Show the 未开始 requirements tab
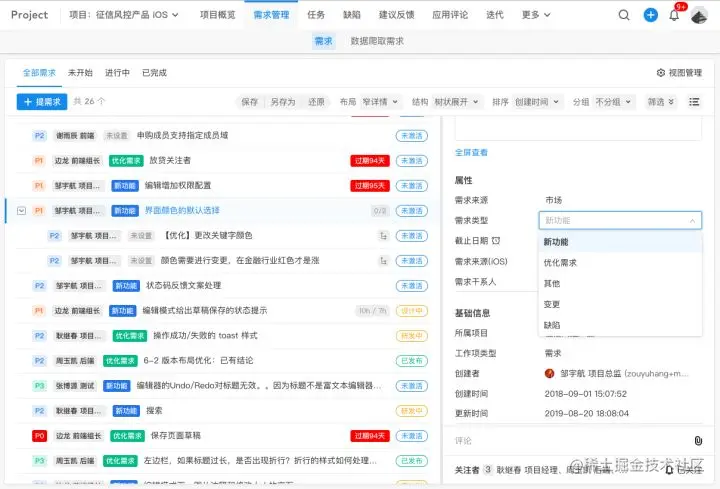The height and width of the screenshot is (489, 720). coord(80,73)
